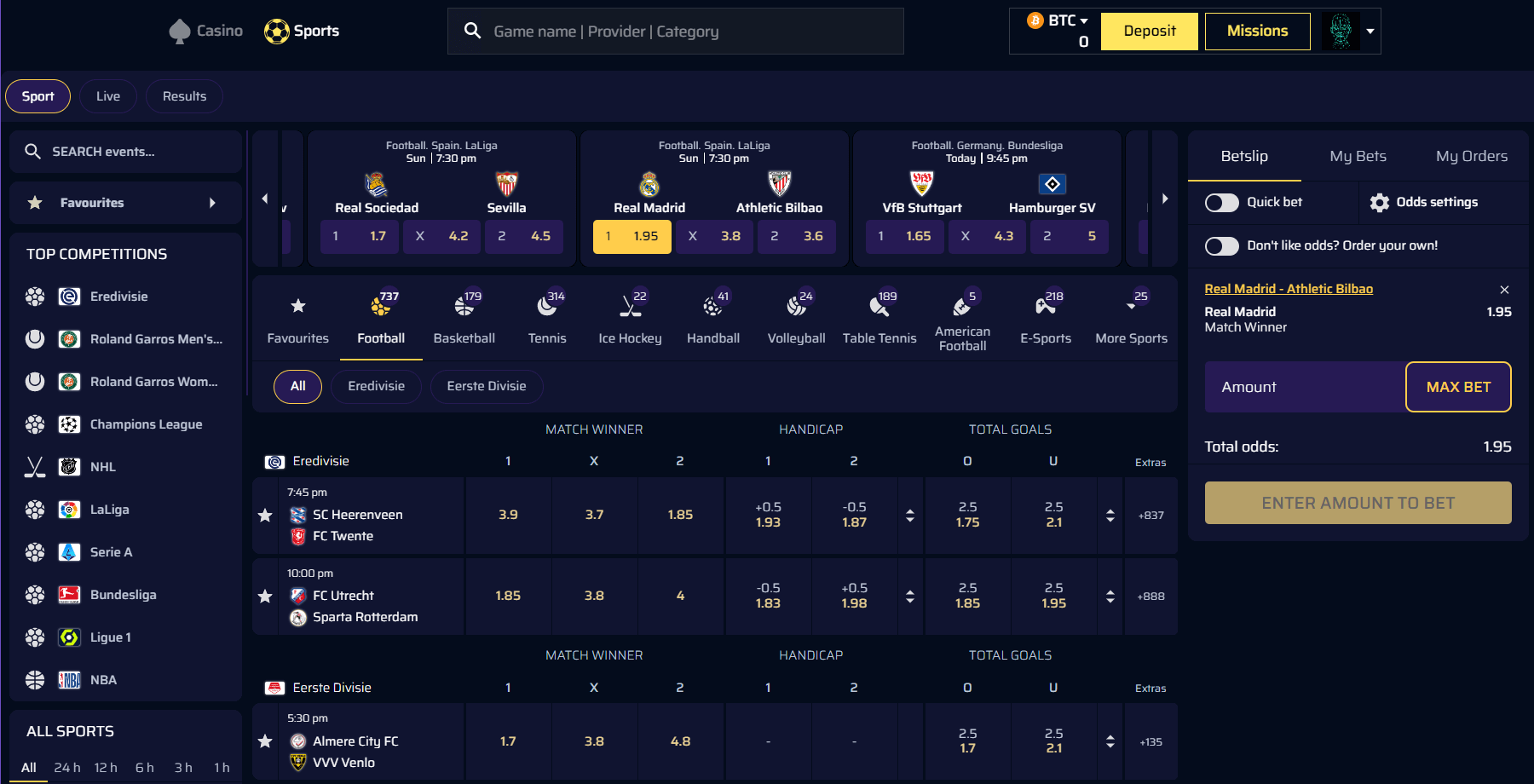Select the Favourites star above the sports list

[x=297, y=307]
